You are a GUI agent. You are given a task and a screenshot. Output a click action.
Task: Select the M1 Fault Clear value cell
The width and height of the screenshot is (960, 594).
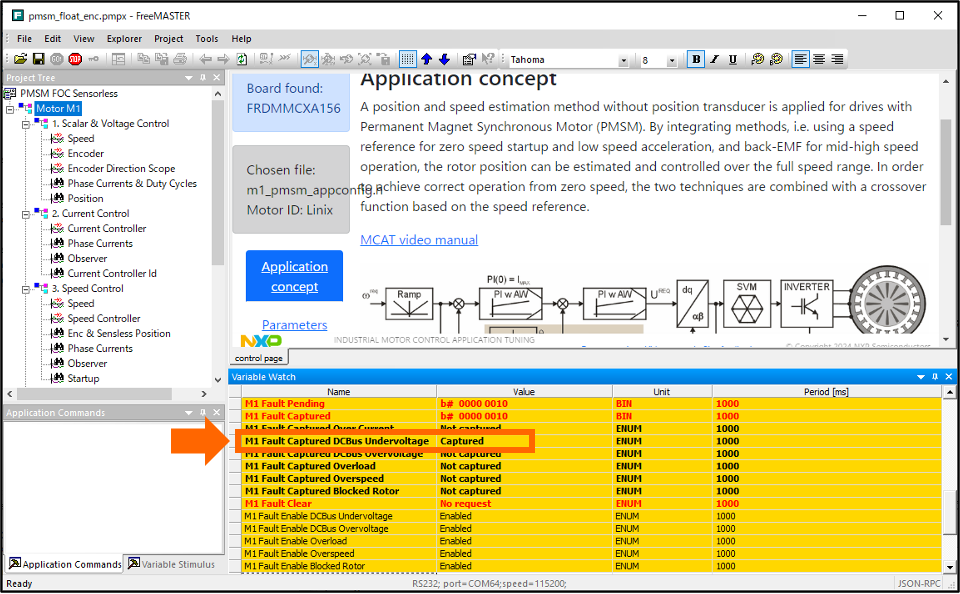click(524, 503)
